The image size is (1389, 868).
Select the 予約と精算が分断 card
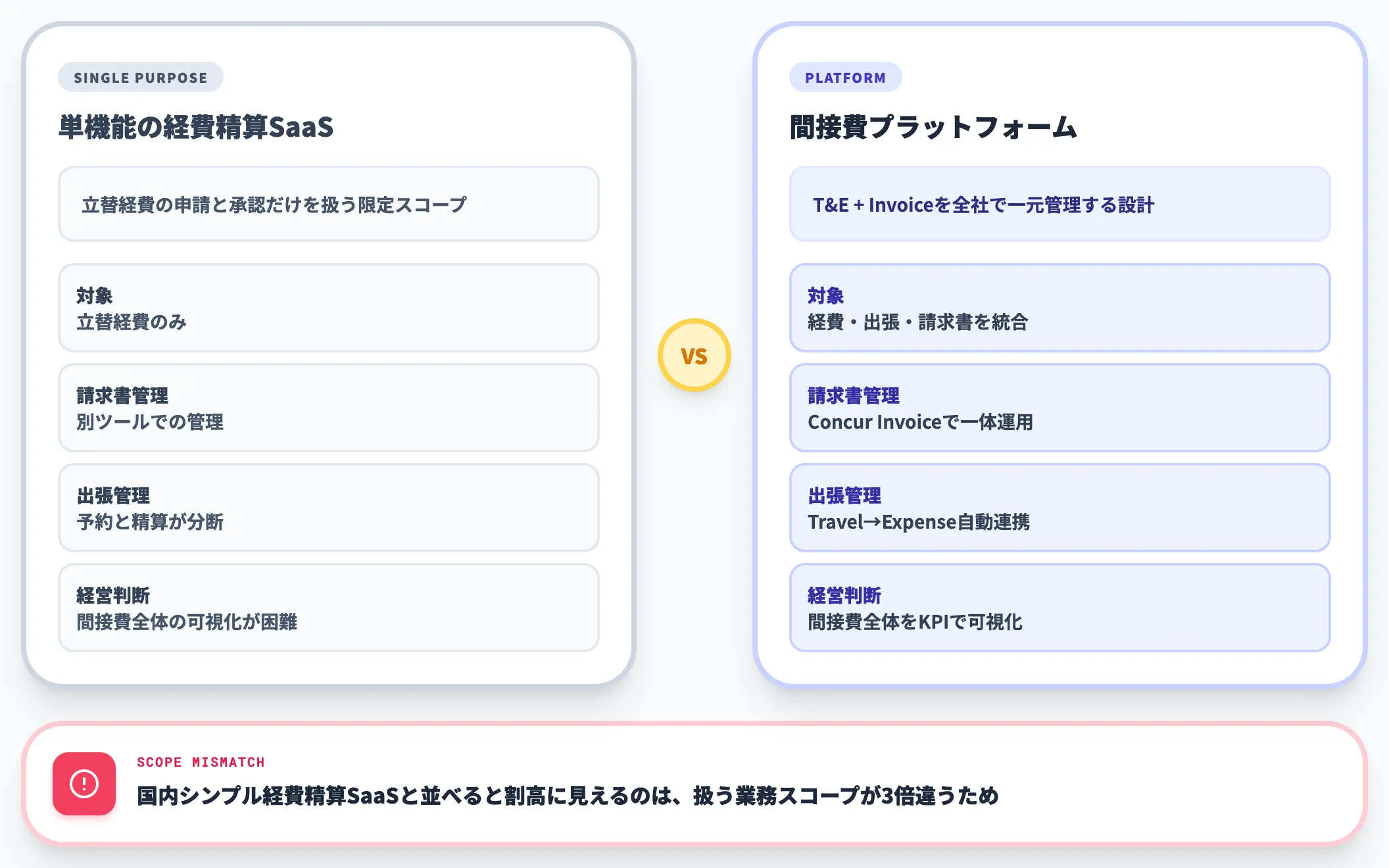pyautogui.click(x=329, y=508)
